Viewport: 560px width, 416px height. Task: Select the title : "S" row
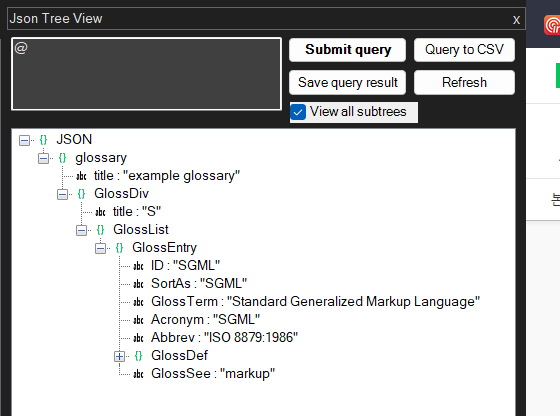pyautogui.click(x=137, y=212)
